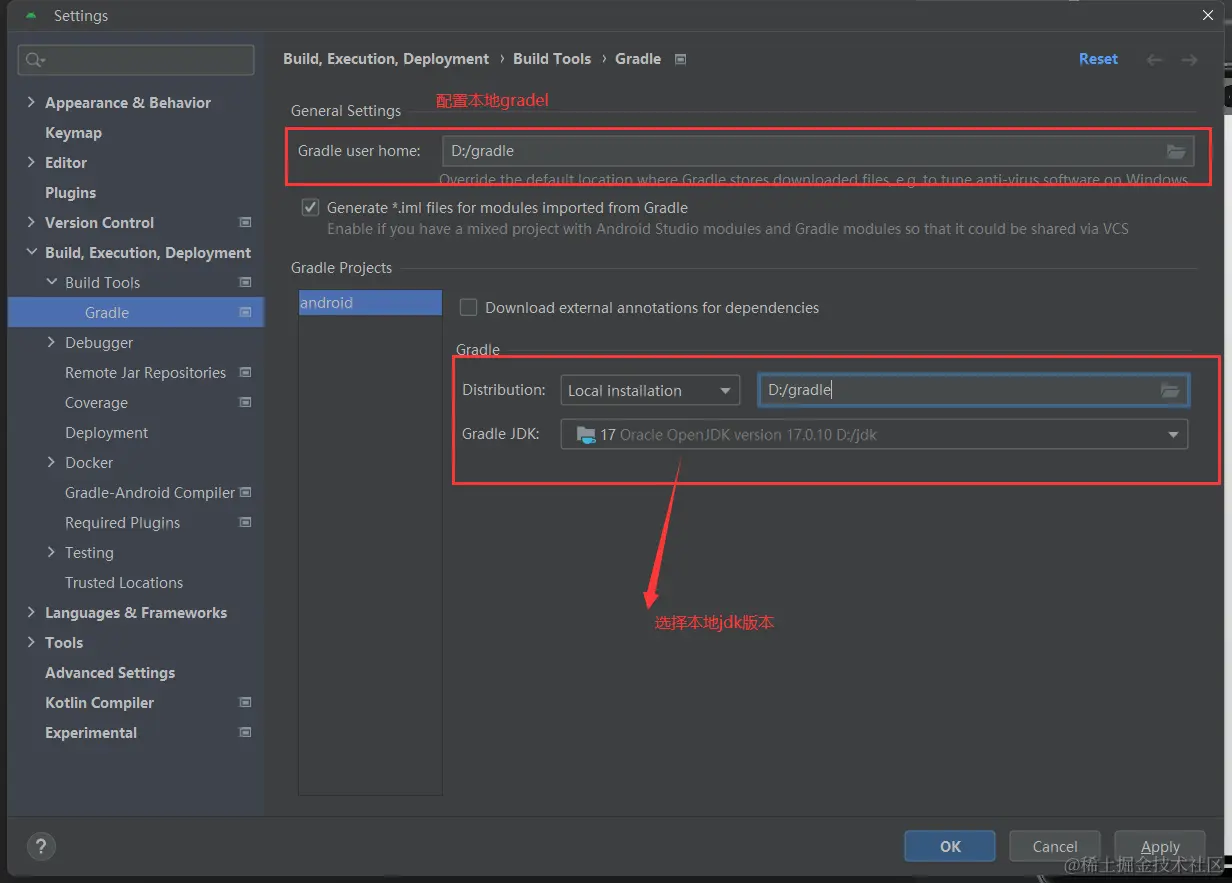Image resolution: width=1232 pixels, height=883 pixels.
Task: Collapse Build, Execution, Deployment section
Action: point(31,252)
